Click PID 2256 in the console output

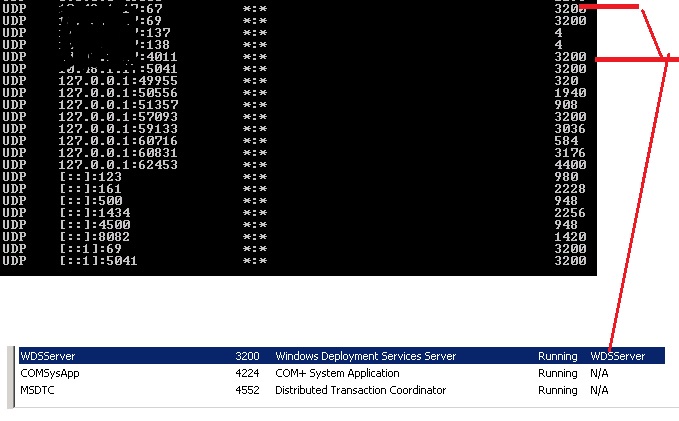click(570, 213)
